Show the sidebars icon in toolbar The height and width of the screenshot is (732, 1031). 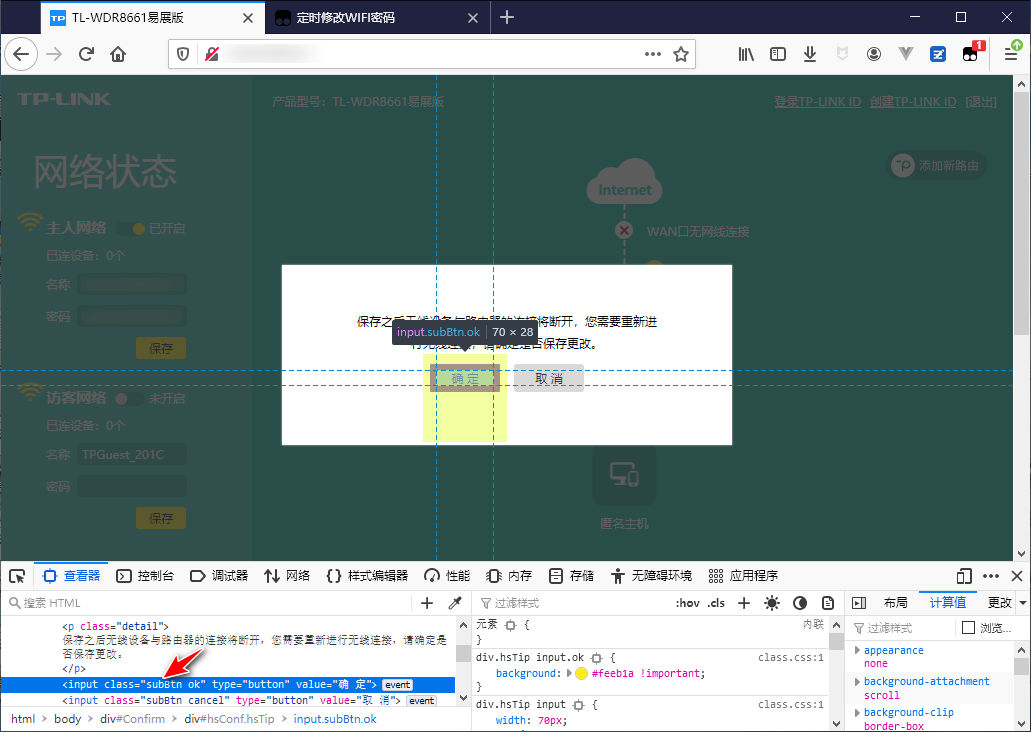pos(778,54)
